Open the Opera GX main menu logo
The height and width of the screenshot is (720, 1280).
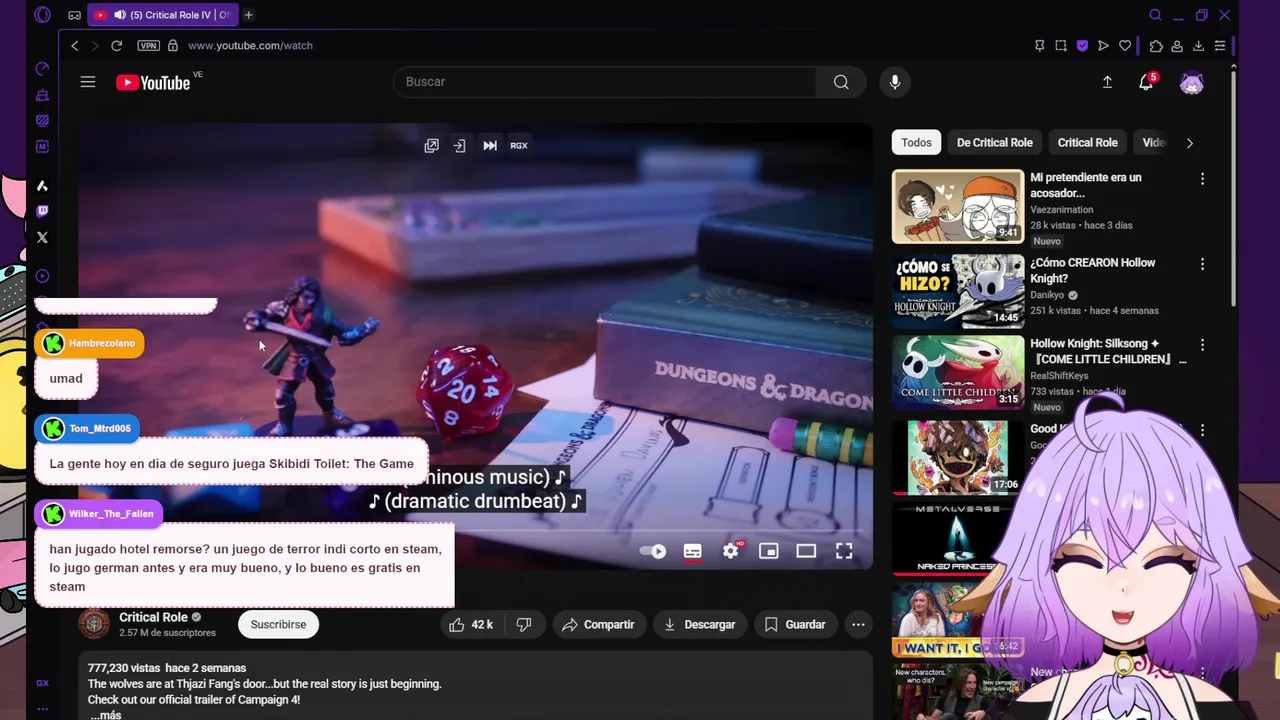(42, 15)
